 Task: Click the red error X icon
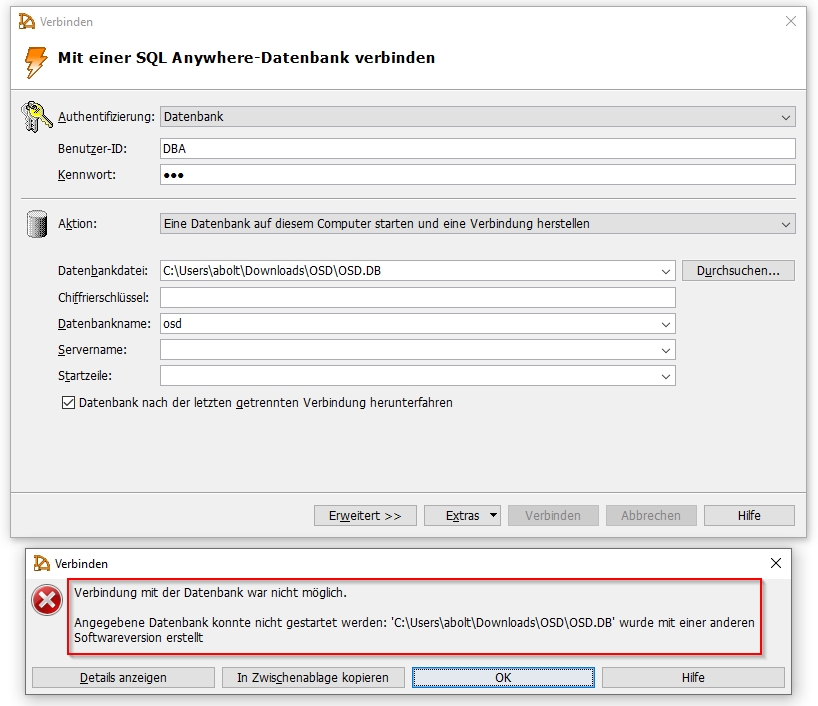pos(47,600)
